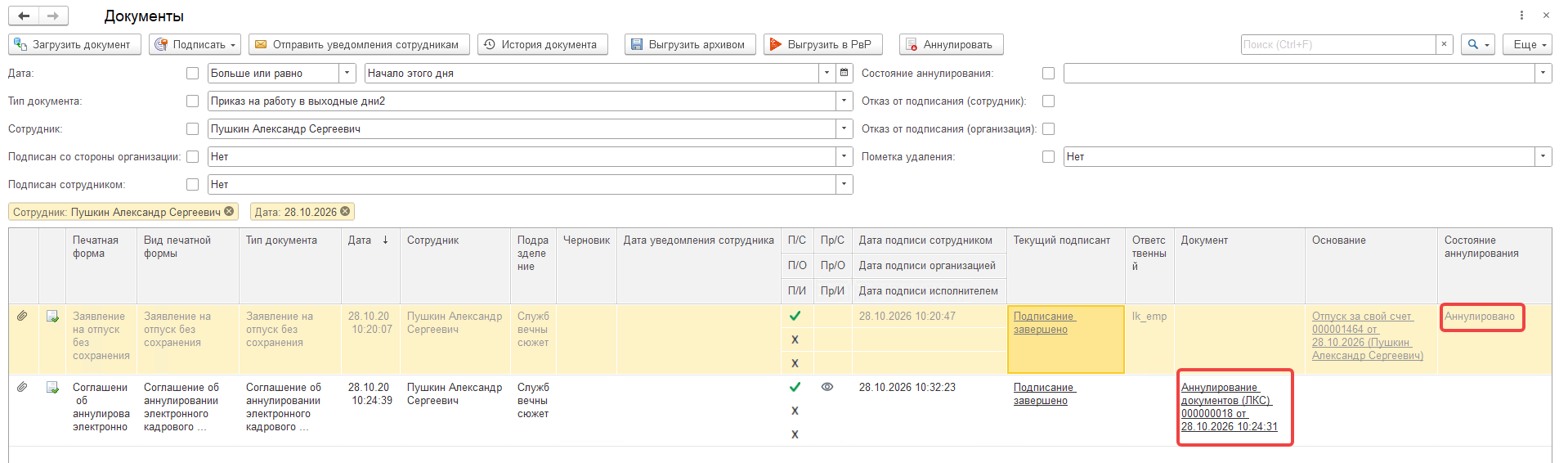Viewport: 1568px width, 463px height.
Task: Expand the Начало этого дня dropdown arrow
Action: (x=827, y=73)
